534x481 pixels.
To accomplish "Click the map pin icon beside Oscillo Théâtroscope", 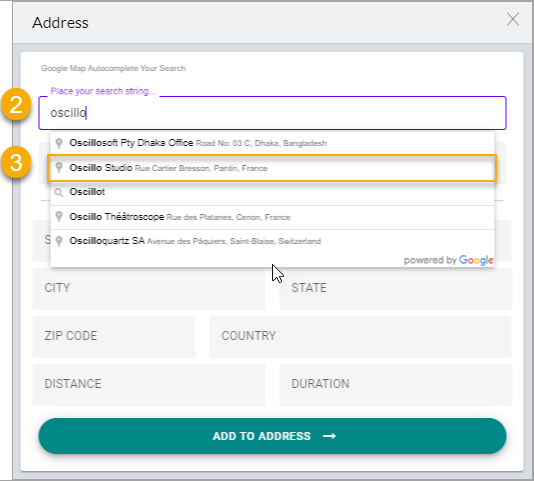I will tap(59, 217).
